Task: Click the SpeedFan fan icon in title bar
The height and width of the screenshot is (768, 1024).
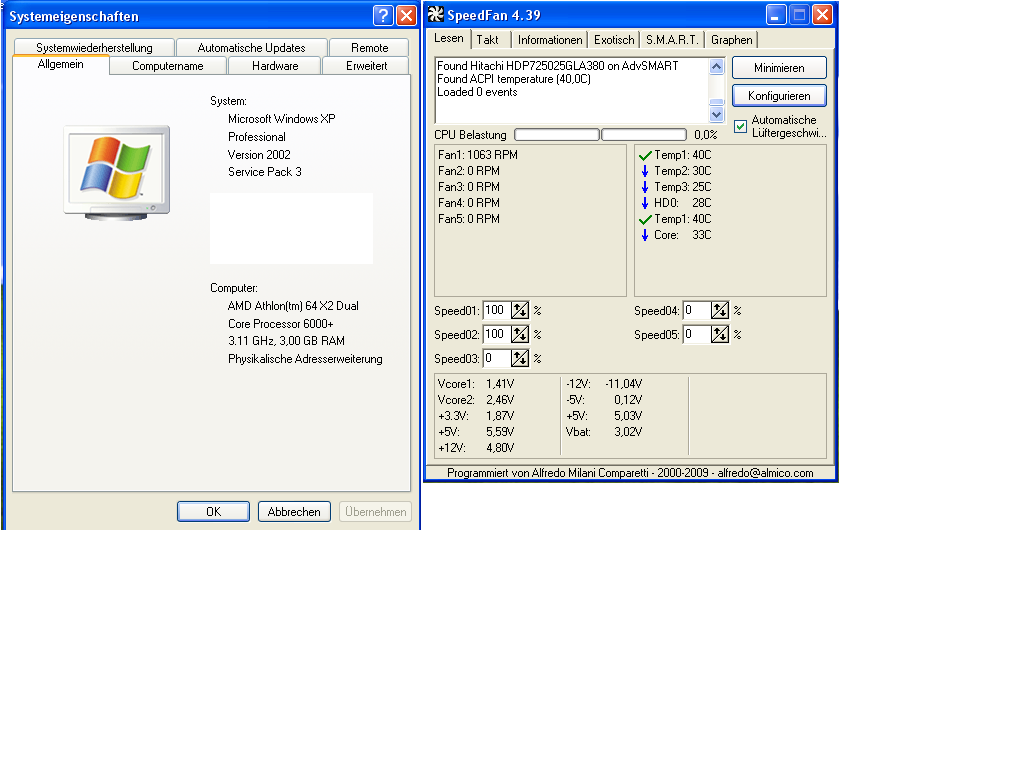Action: click(x=436, y=14)
